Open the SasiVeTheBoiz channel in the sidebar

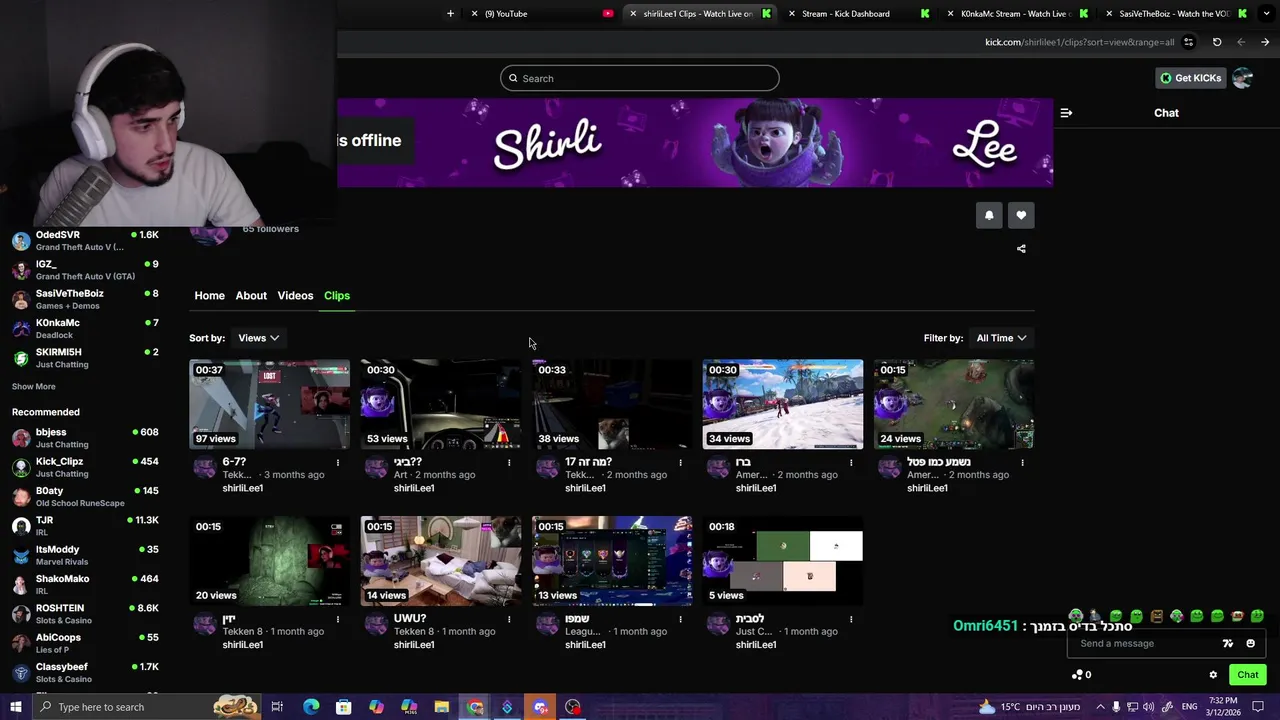[85, 299]
